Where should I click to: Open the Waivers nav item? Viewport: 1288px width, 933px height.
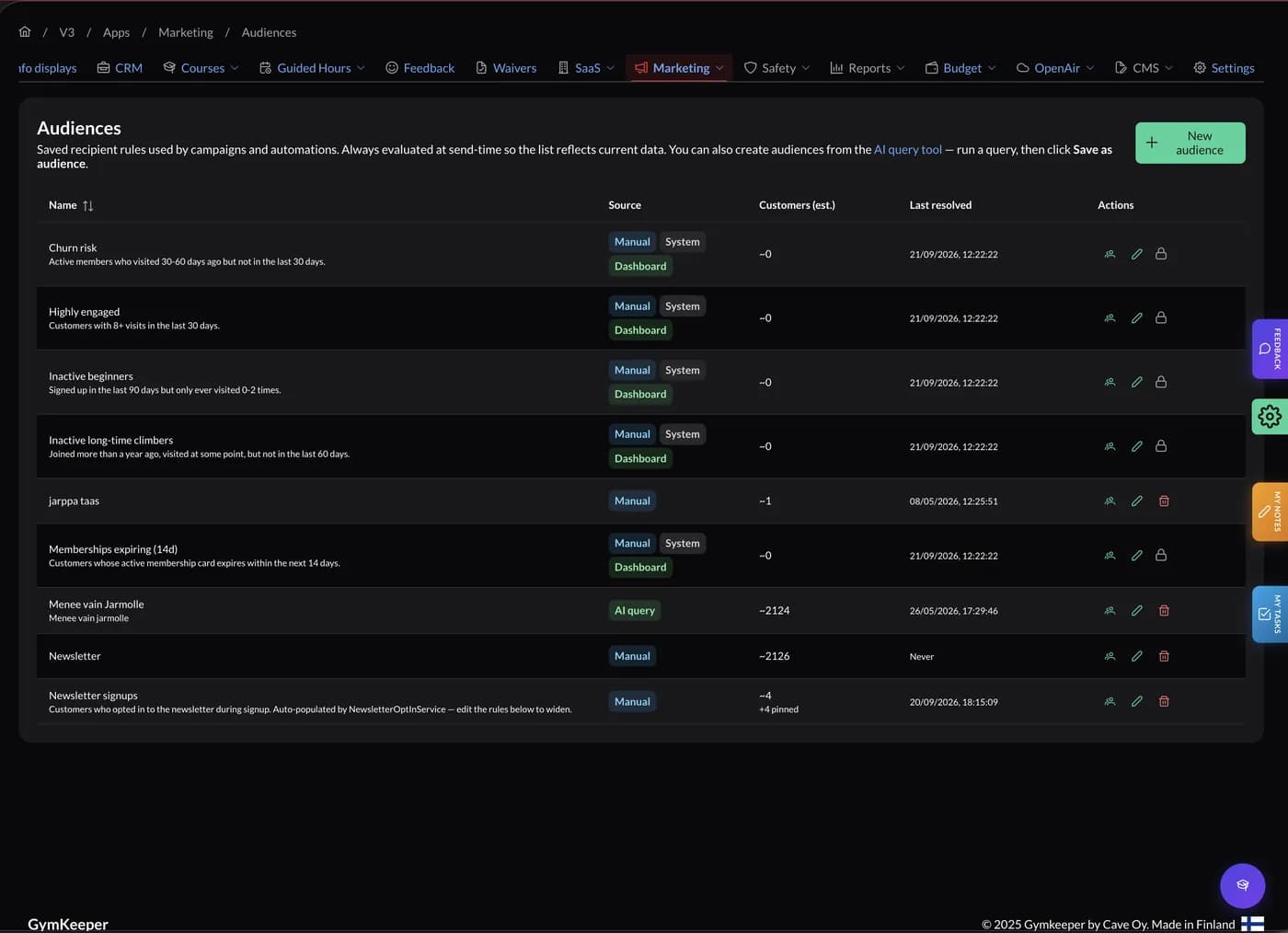coord(506,68)
